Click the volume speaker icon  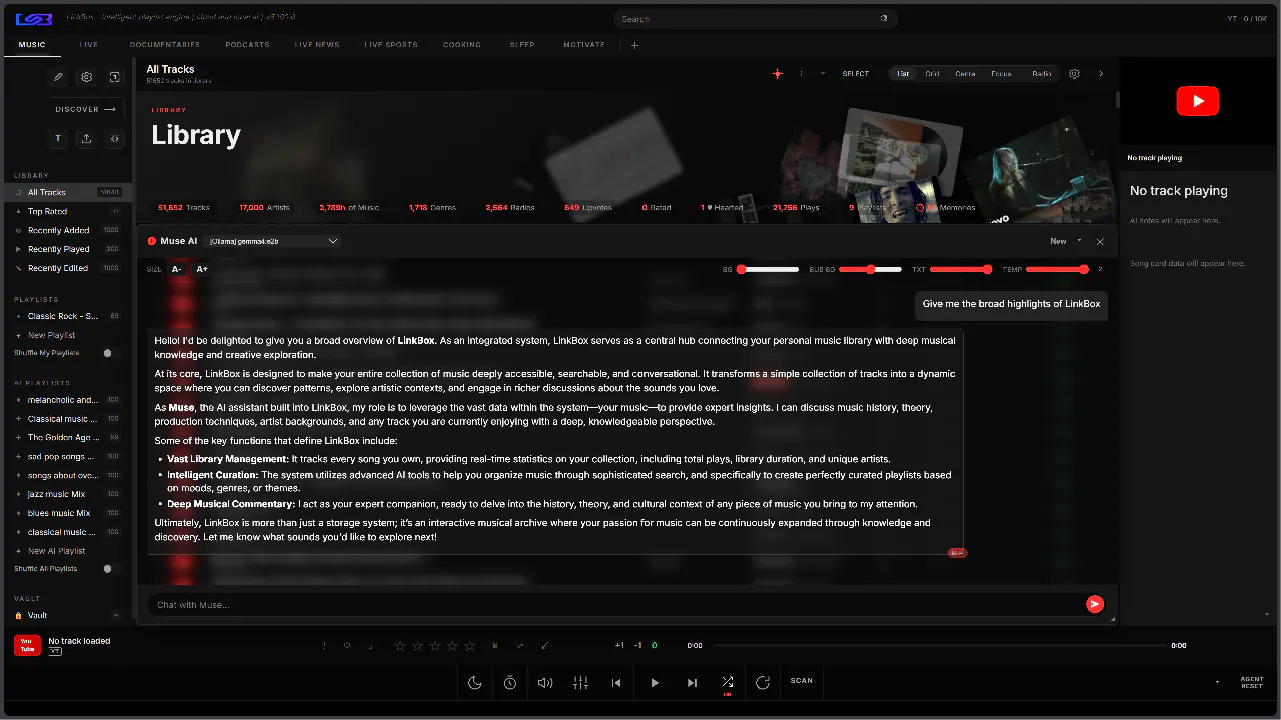(545, 682)
